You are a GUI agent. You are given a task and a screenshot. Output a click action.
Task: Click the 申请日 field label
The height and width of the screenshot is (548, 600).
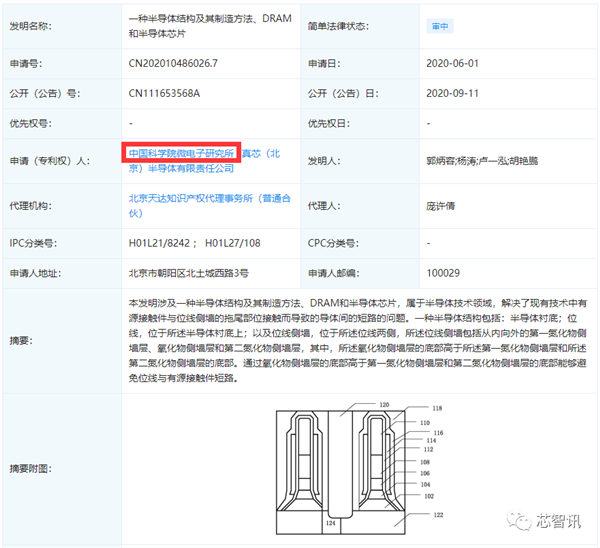324,63
